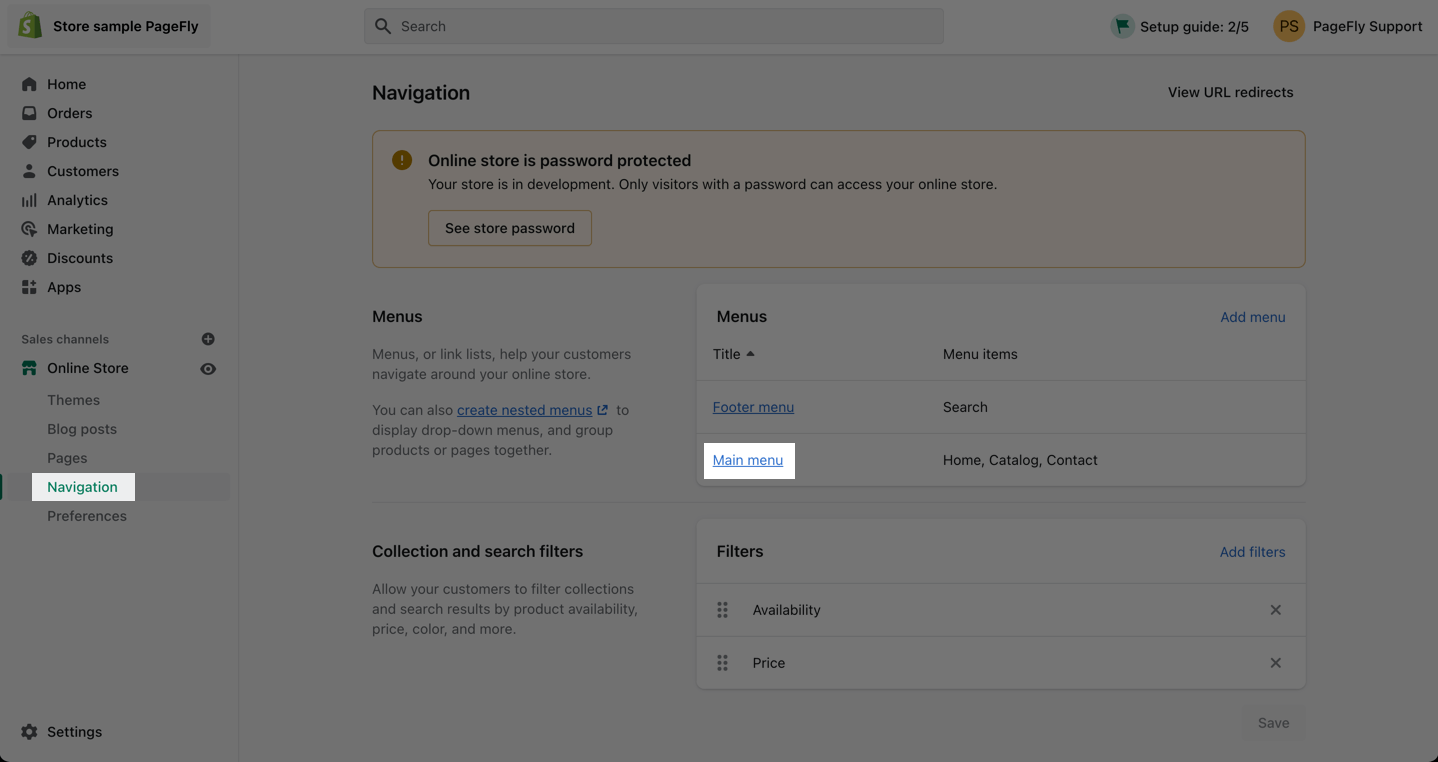
Task: Click 'Search' in Footer menu row
Action: coord(965,407)
